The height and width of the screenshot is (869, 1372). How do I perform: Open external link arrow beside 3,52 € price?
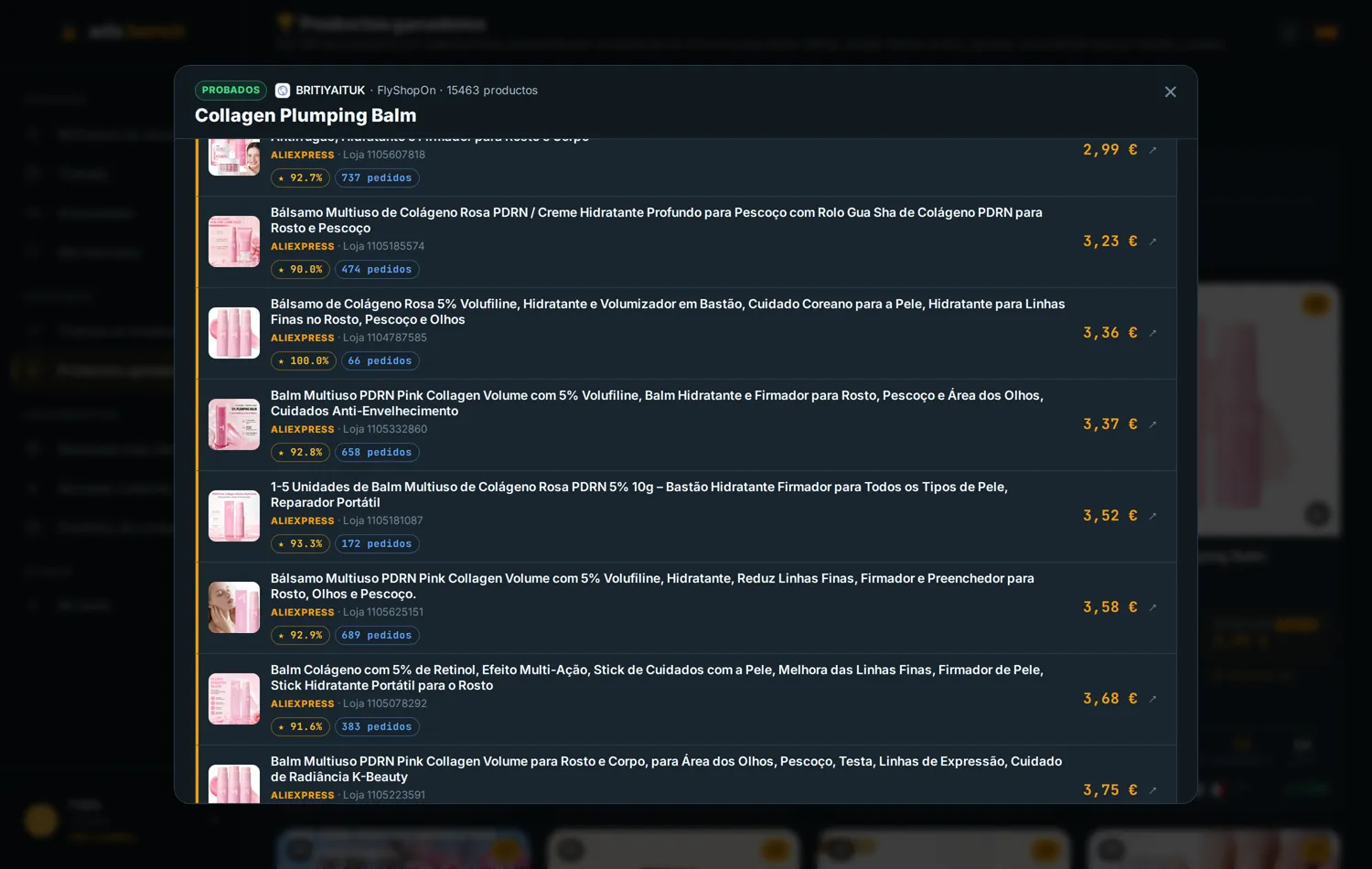[1152, 516]
